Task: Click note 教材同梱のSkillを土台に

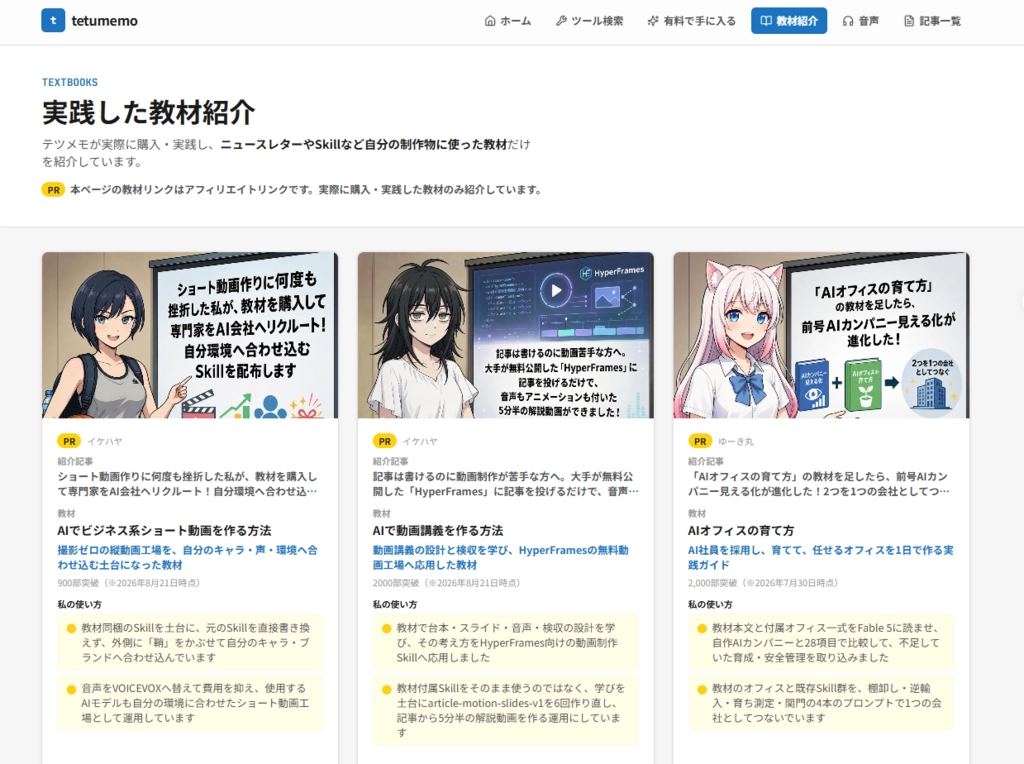Action: [190, 643]
